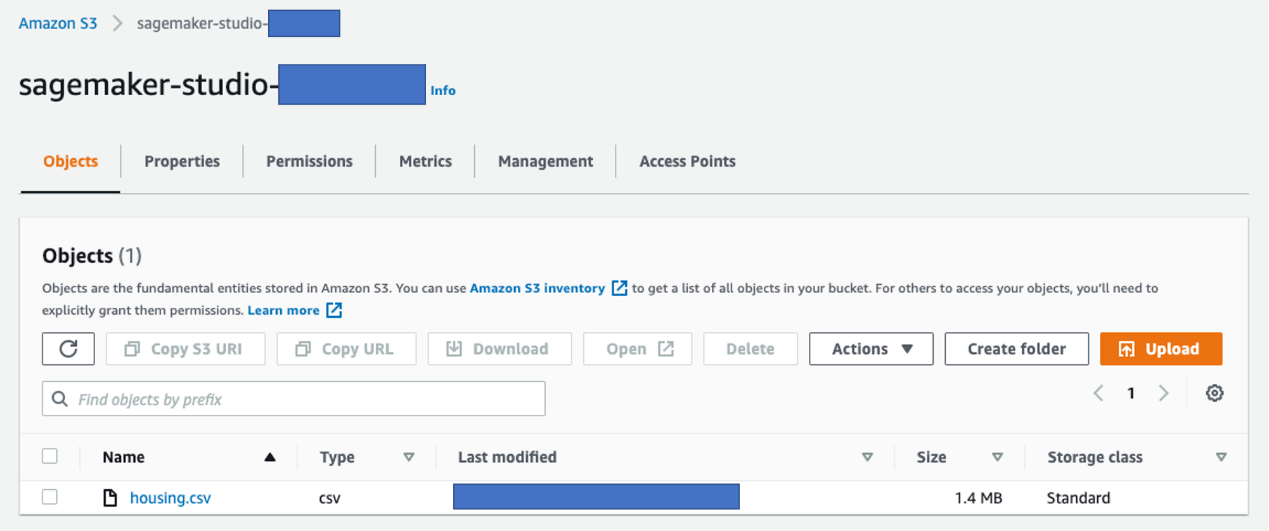Open the Properties tab

tap(182, 161)
